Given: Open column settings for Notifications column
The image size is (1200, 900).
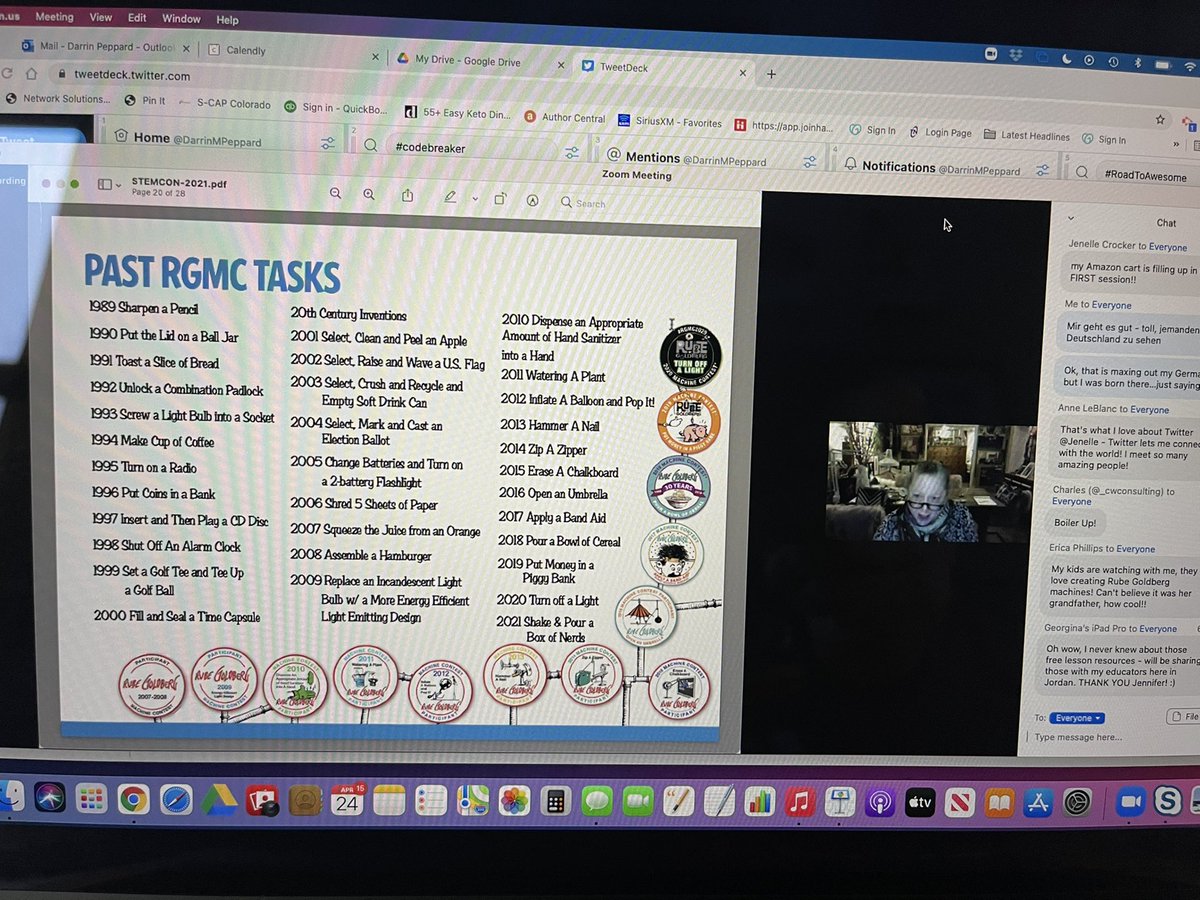Looking at the screenshot, I should click(x=1042, y=169).
